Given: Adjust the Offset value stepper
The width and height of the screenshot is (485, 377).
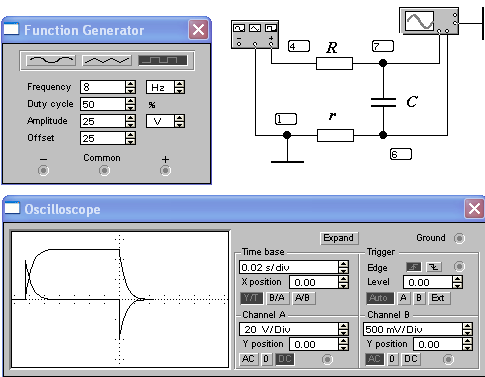Looking at the screenshot, I should tap(131, 138).
